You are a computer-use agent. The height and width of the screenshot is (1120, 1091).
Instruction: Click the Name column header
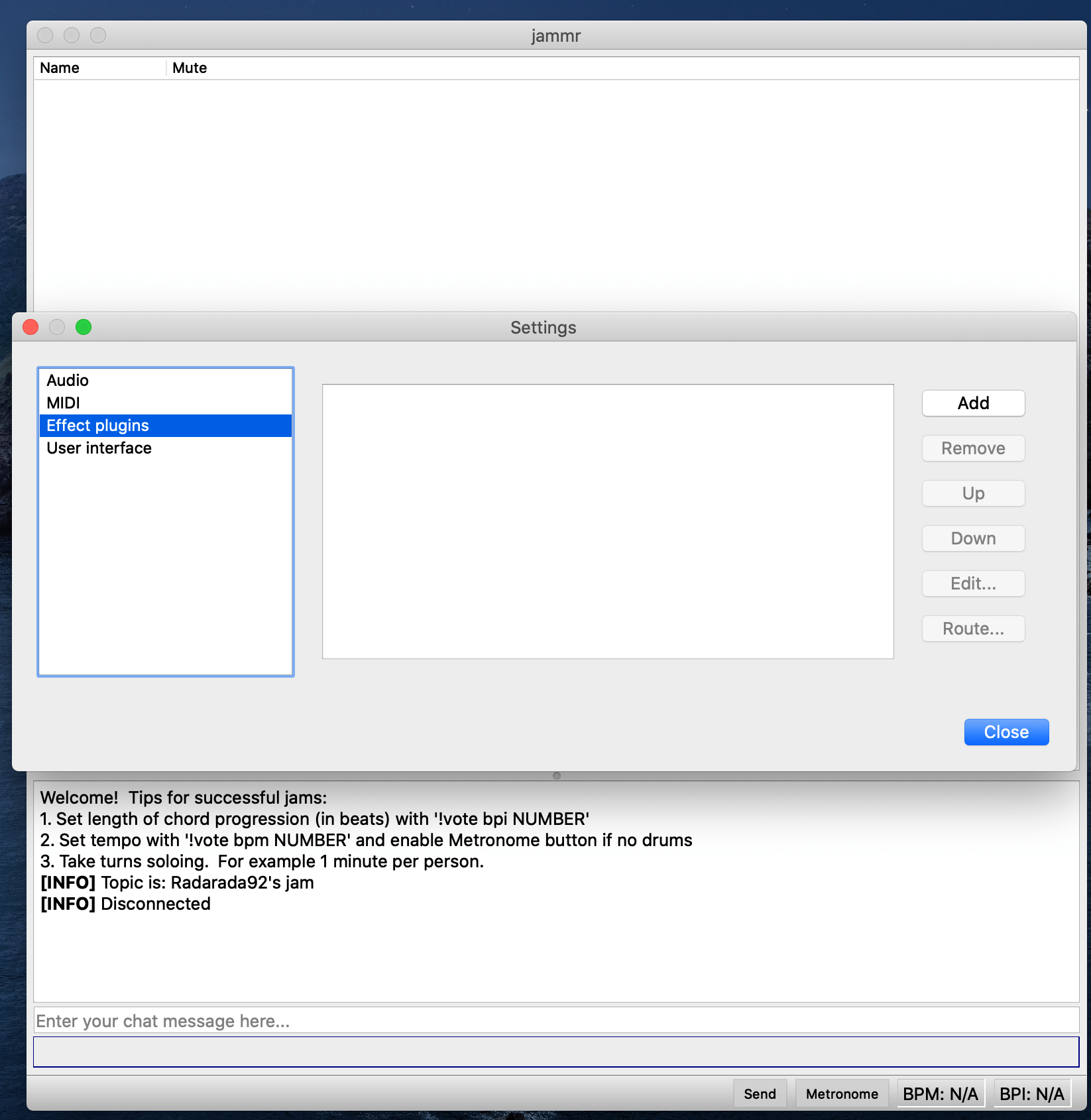(60, 68)
